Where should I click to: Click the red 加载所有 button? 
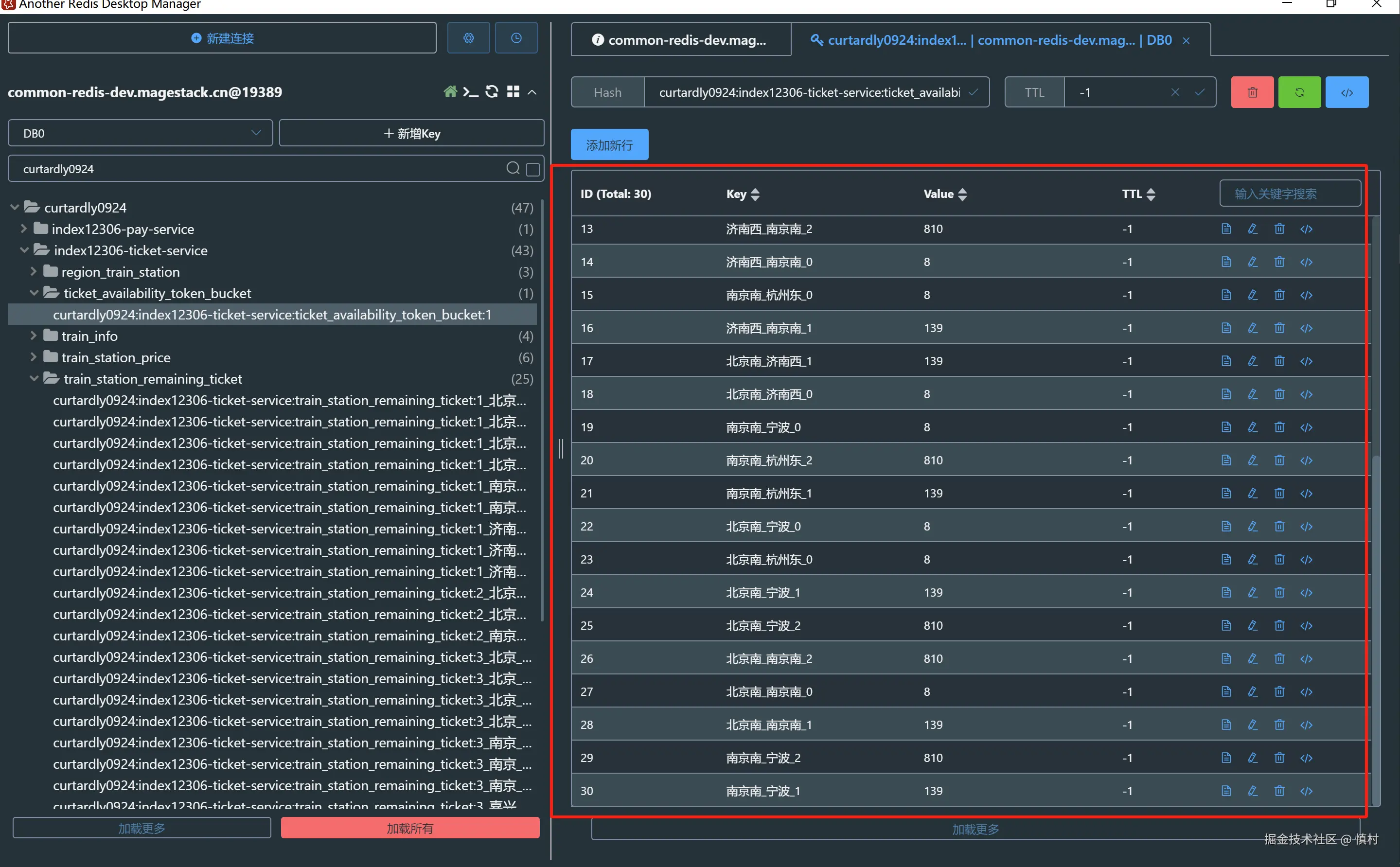(x=409, y=828)
